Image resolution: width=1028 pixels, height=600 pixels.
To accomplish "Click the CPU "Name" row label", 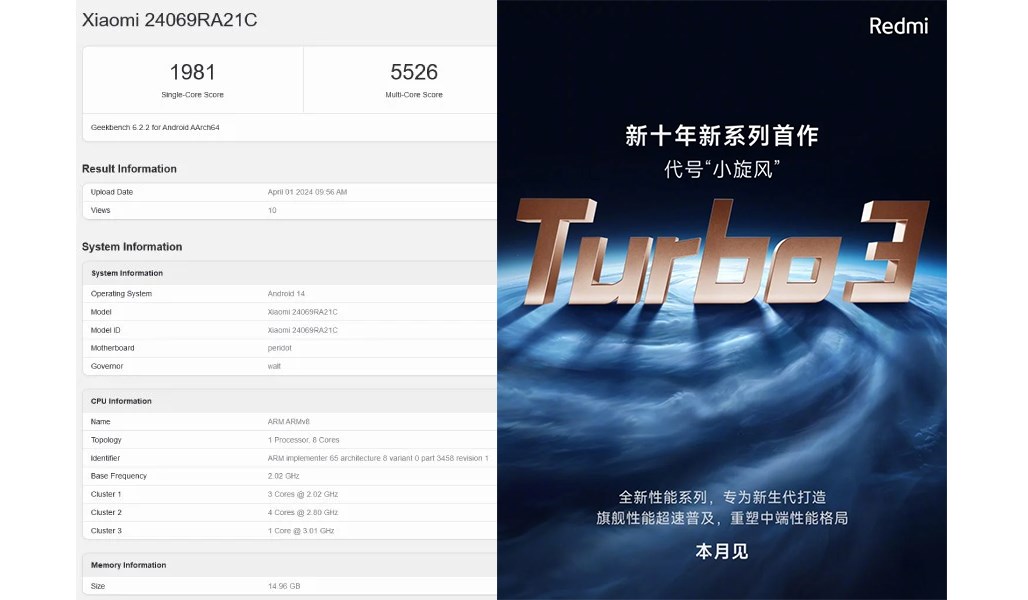I will tap(100, 422).
